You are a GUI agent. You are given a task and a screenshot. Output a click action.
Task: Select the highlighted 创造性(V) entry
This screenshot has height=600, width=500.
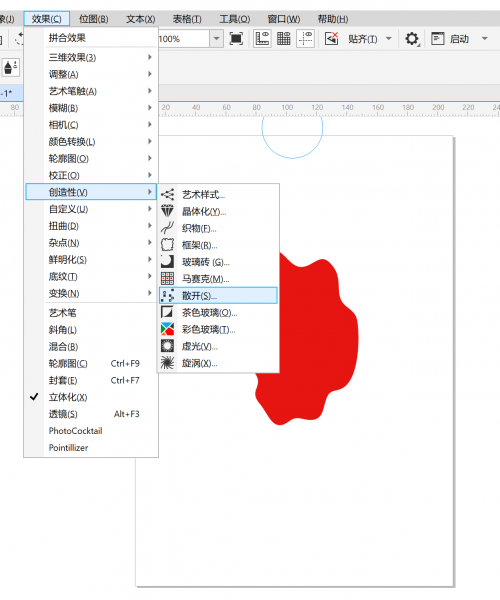click(91, 192)
